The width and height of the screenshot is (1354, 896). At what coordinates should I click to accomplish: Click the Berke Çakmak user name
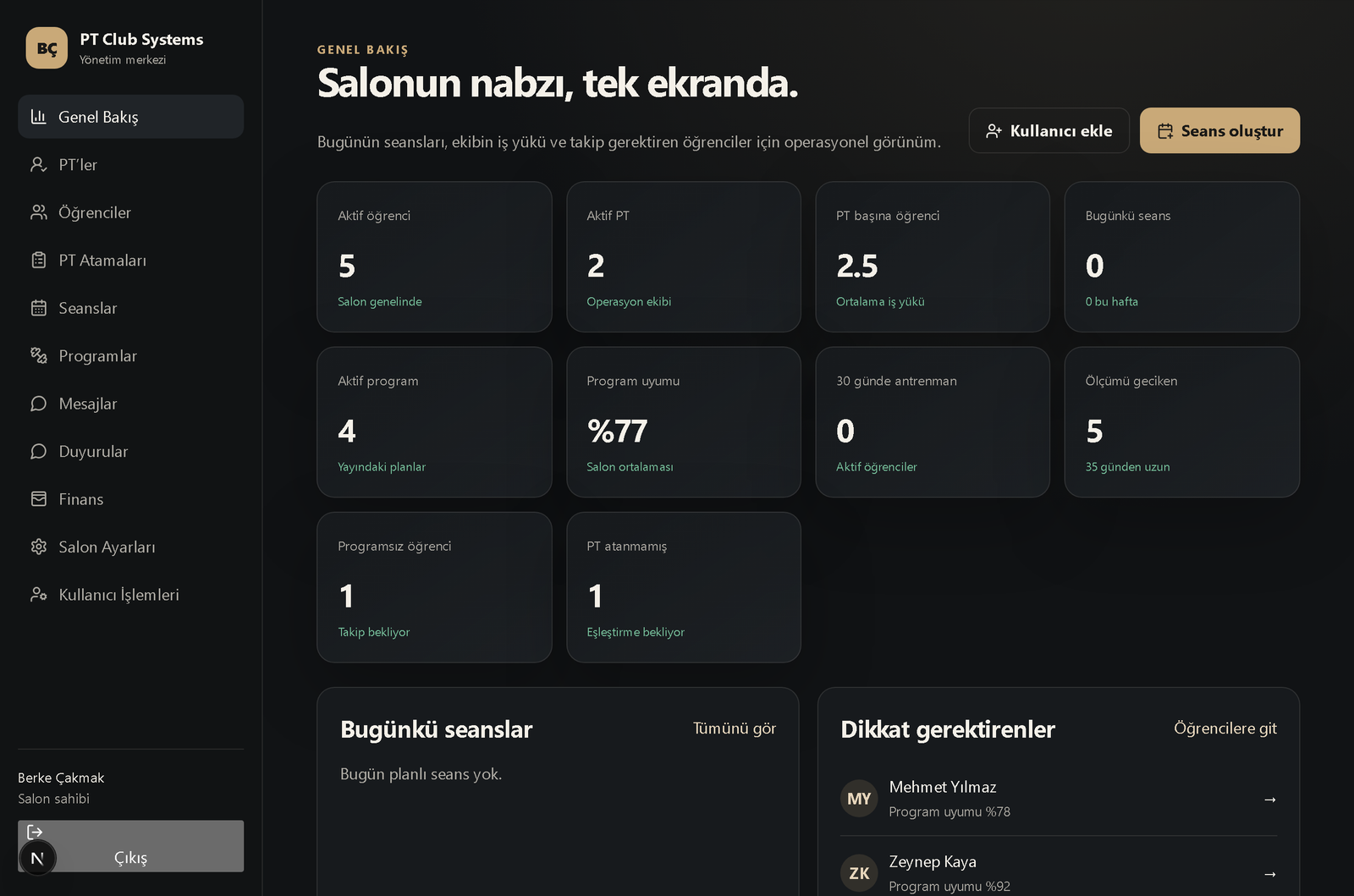tap(61, 778)
